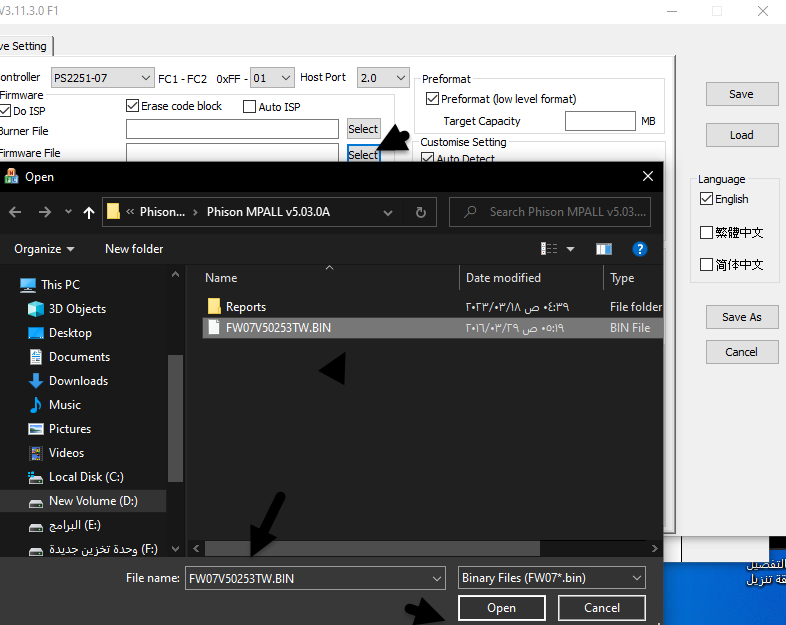Select the وحدة تخزين جديدة (F:) drive
Screen dimensions: 786x625
[x=93, y=549]
